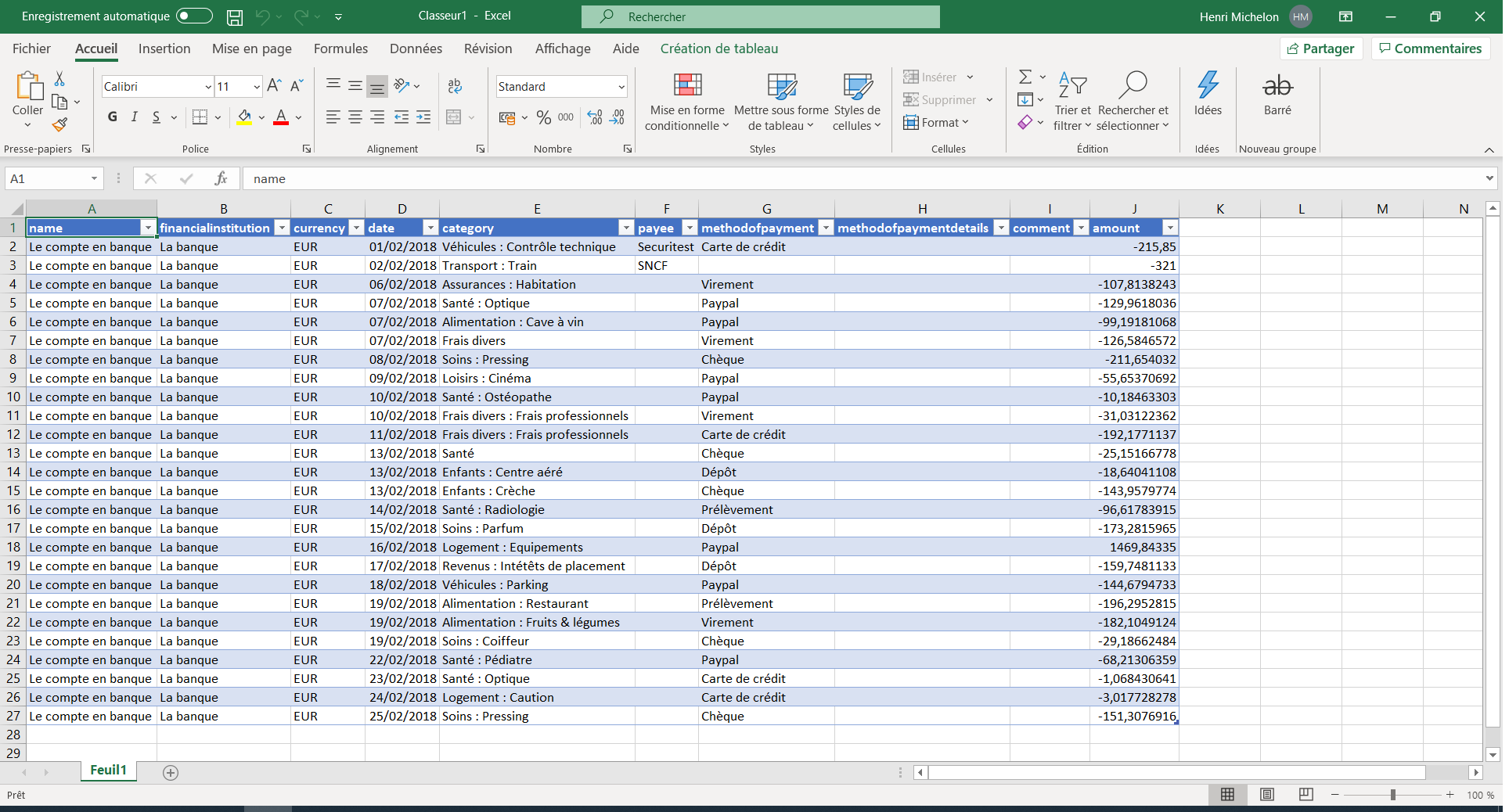Open the font size dropdown
The height and width of the screenshot is (812, 1509).
click(256, 87)
